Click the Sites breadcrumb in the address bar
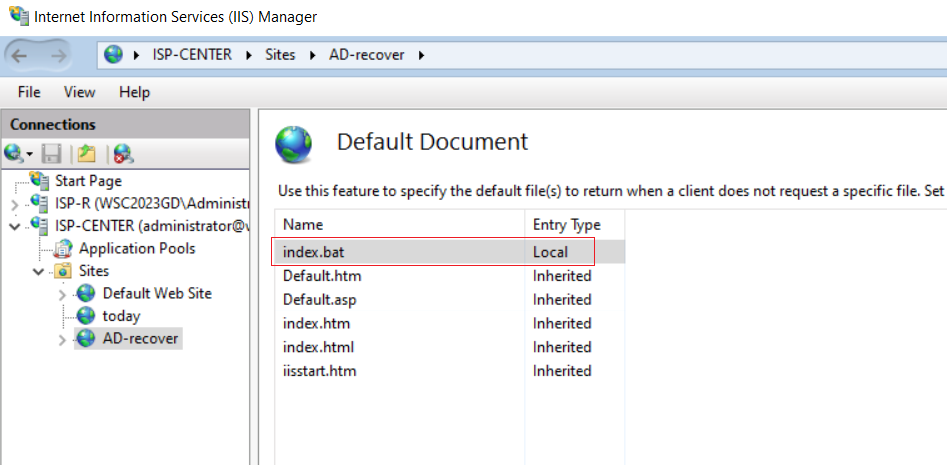Viewport: 947px width, 465px height. coord(280,55)
